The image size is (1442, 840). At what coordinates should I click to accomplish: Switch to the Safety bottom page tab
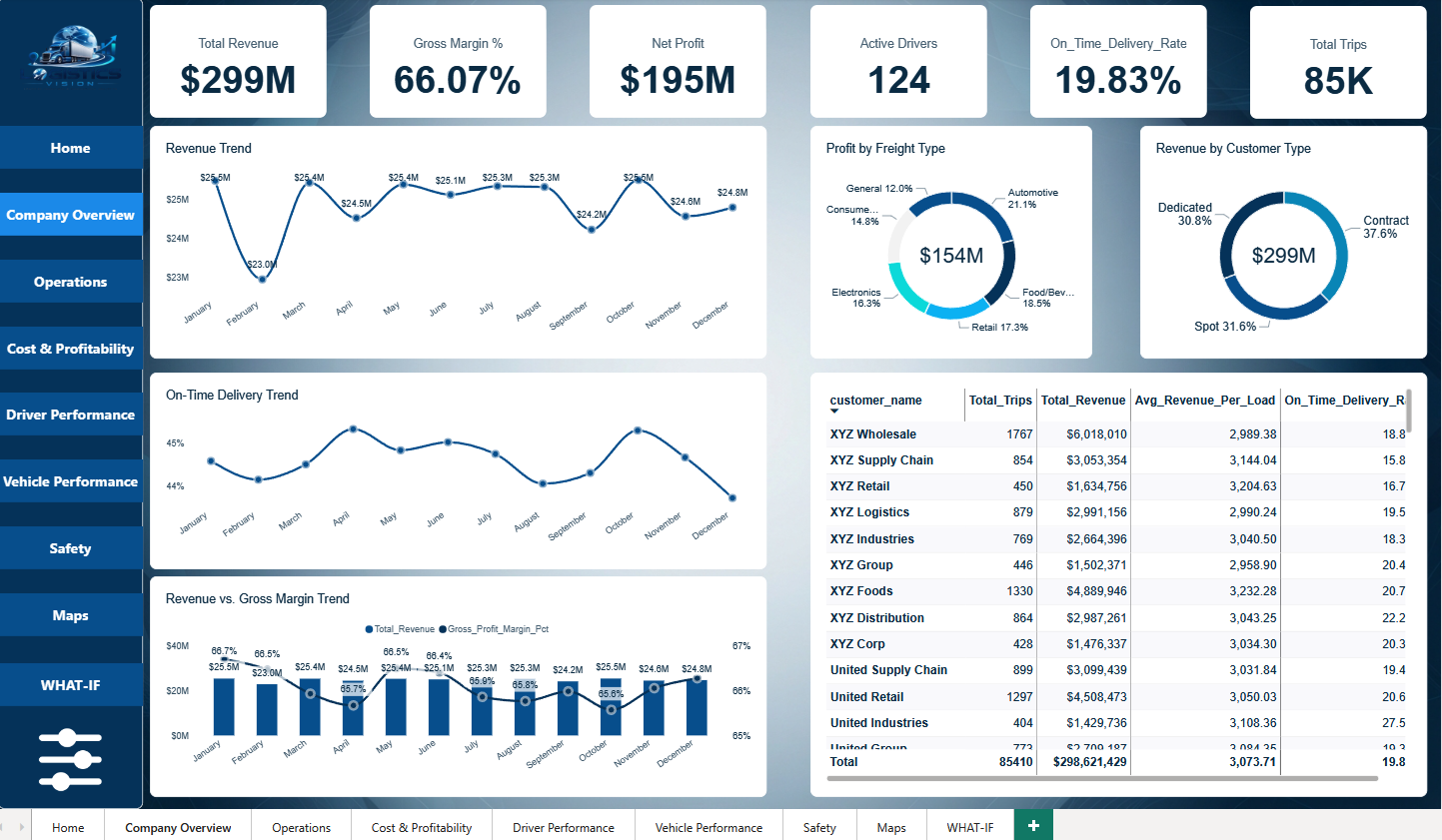tap(819, 827)
